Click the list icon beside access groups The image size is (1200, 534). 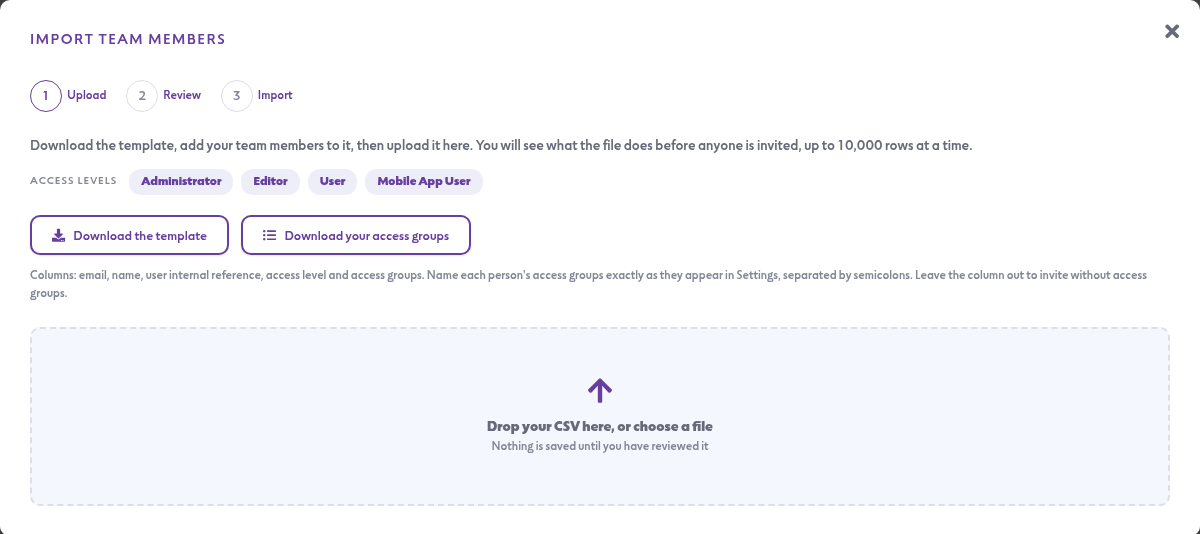coord(270,236)
